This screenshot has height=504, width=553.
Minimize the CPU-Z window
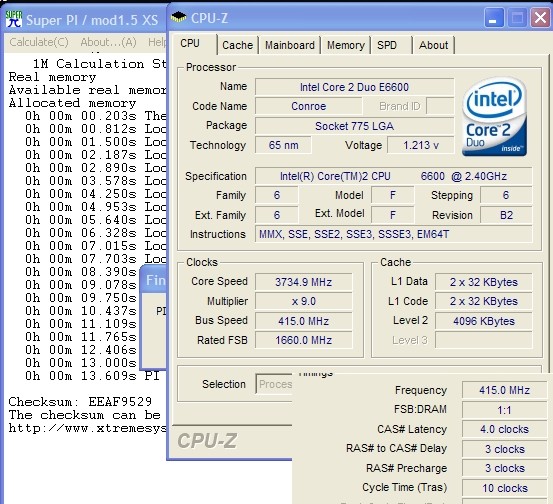[494, 17]
